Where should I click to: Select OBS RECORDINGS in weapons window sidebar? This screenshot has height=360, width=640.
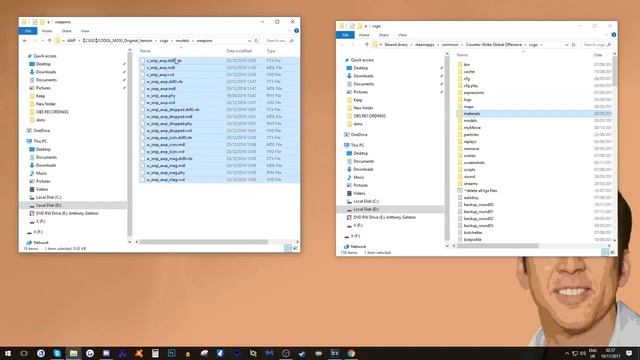pyautogui.click(x=52, y=112)
